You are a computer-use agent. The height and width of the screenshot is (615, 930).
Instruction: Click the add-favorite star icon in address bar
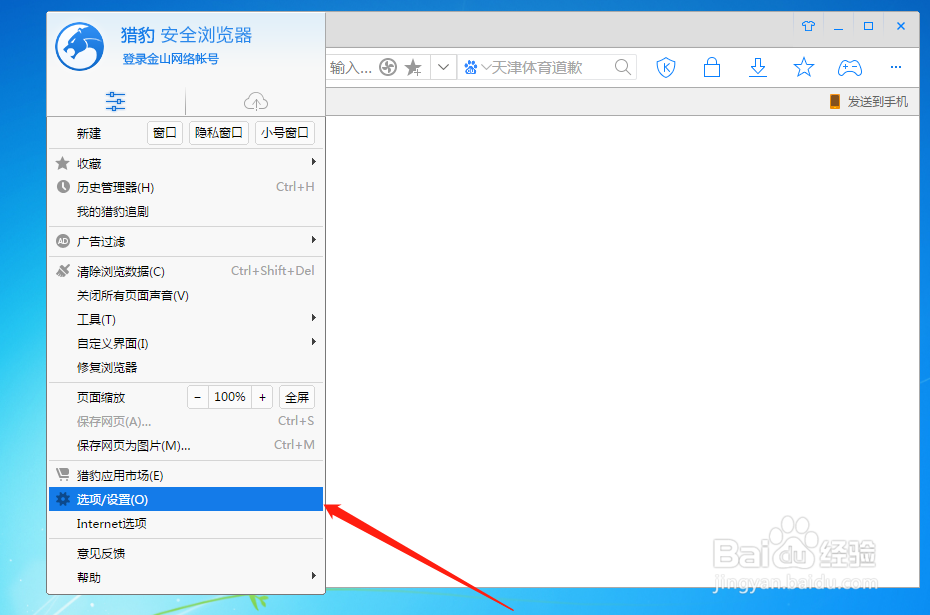coord(413,68)
